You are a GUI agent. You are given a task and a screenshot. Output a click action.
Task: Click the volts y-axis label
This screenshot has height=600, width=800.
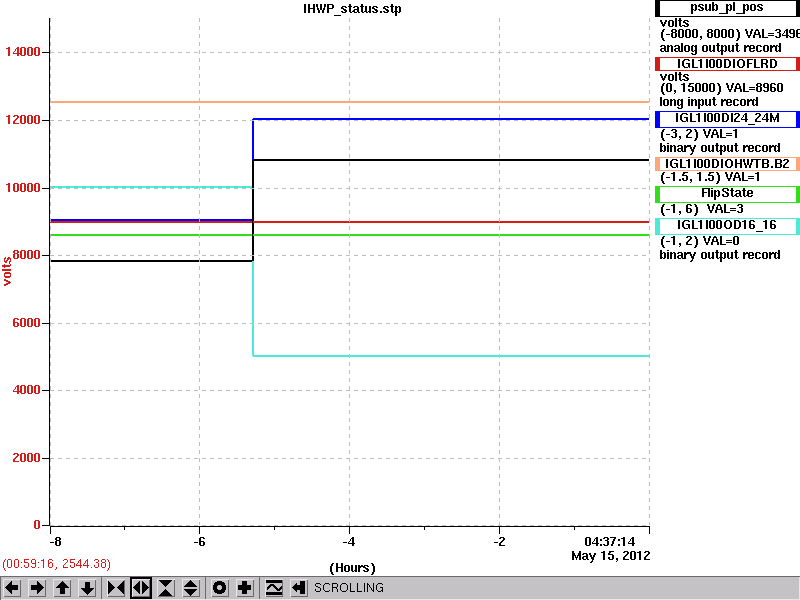pos(7,271)
